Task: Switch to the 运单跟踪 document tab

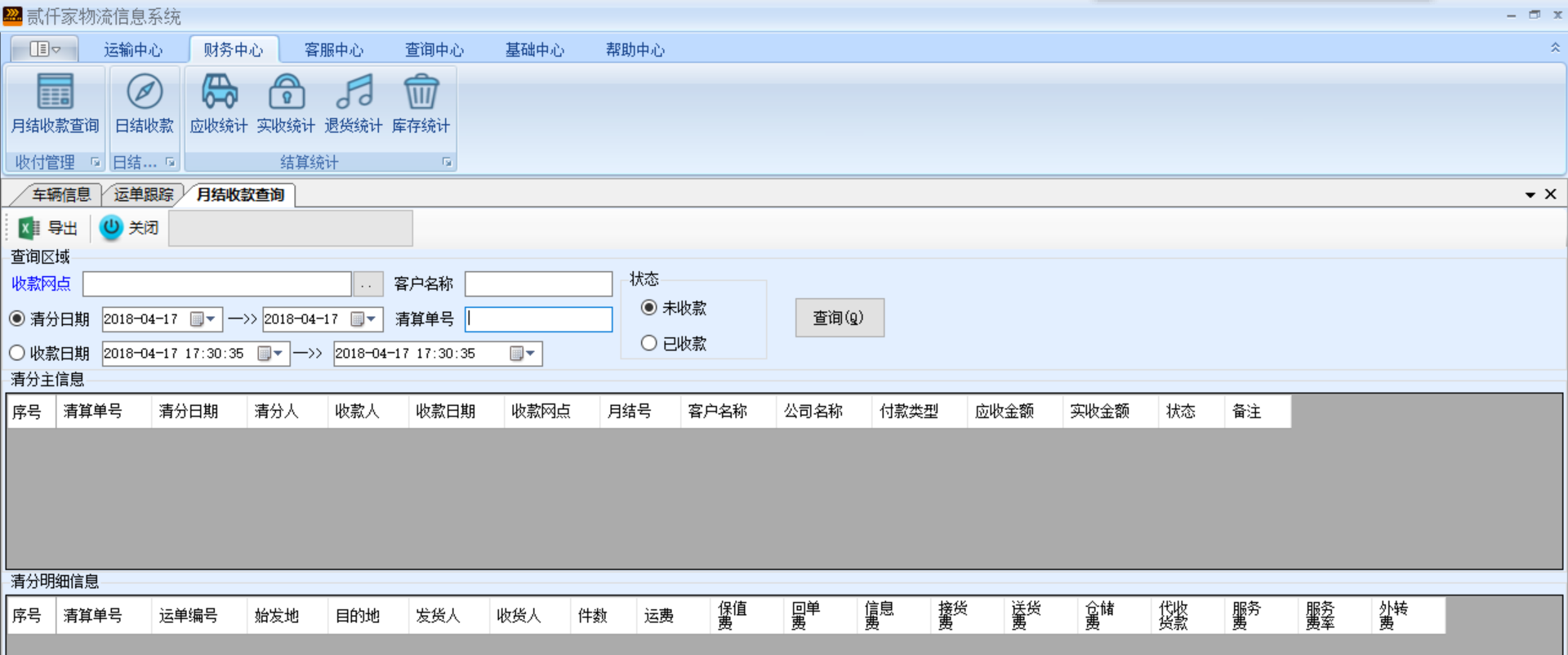Action: [144, 194]
